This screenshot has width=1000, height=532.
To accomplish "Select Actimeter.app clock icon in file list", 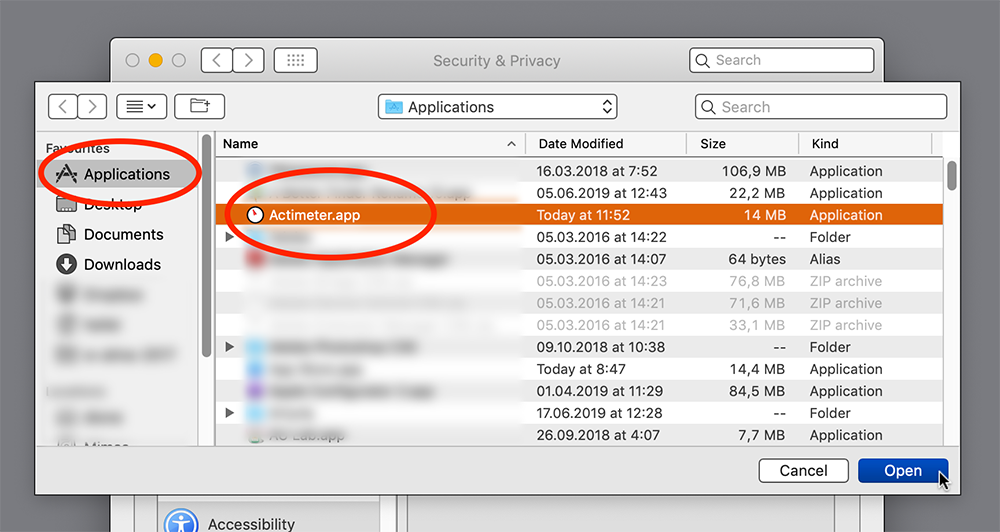I will point(255,215).
